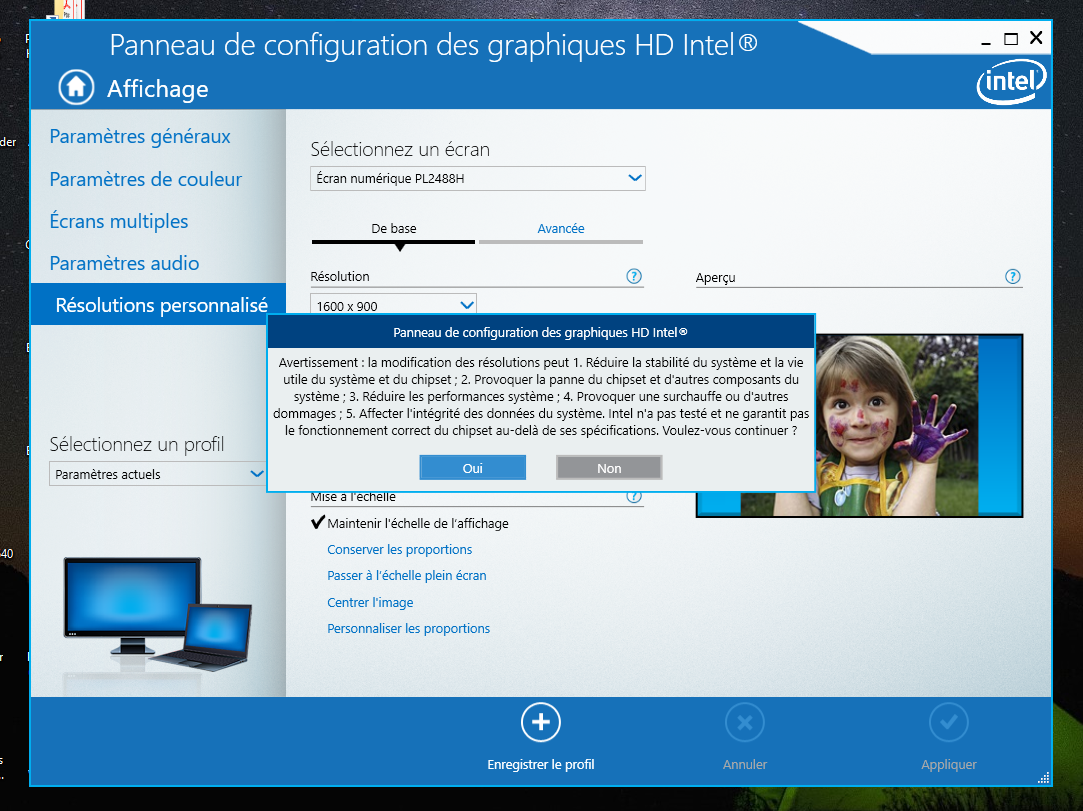Open Écrans multiples section

pos(119,221)
